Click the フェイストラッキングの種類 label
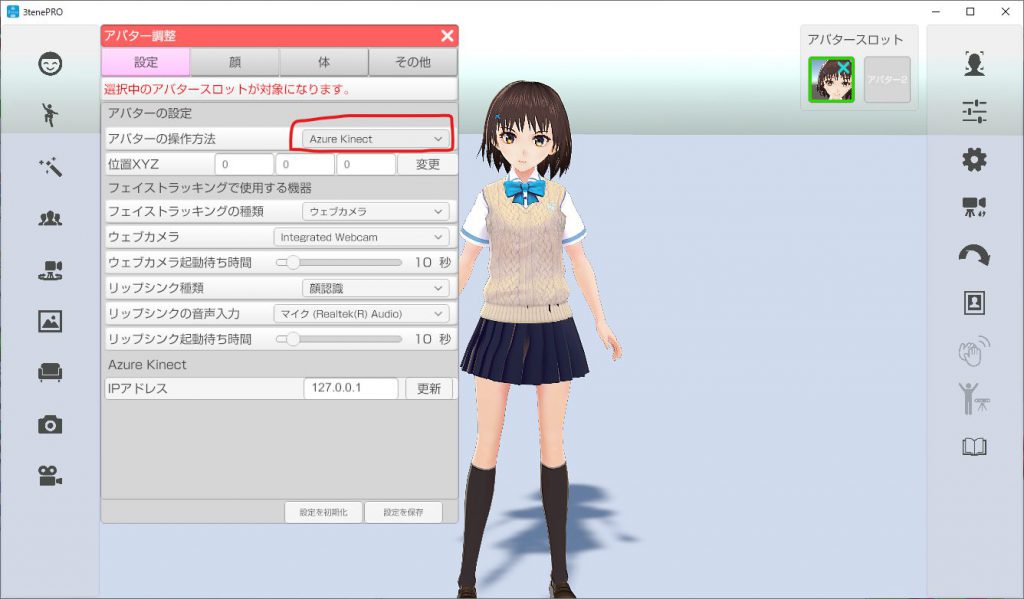This screenshot has height=599, width=1024. [185, 212]
